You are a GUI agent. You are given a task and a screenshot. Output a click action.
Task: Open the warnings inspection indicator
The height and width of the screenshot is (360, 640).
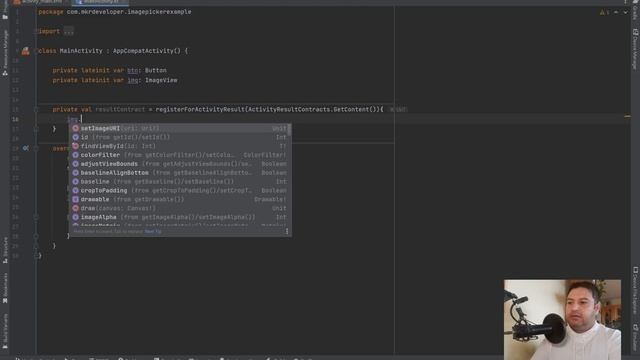coord(604,12)
